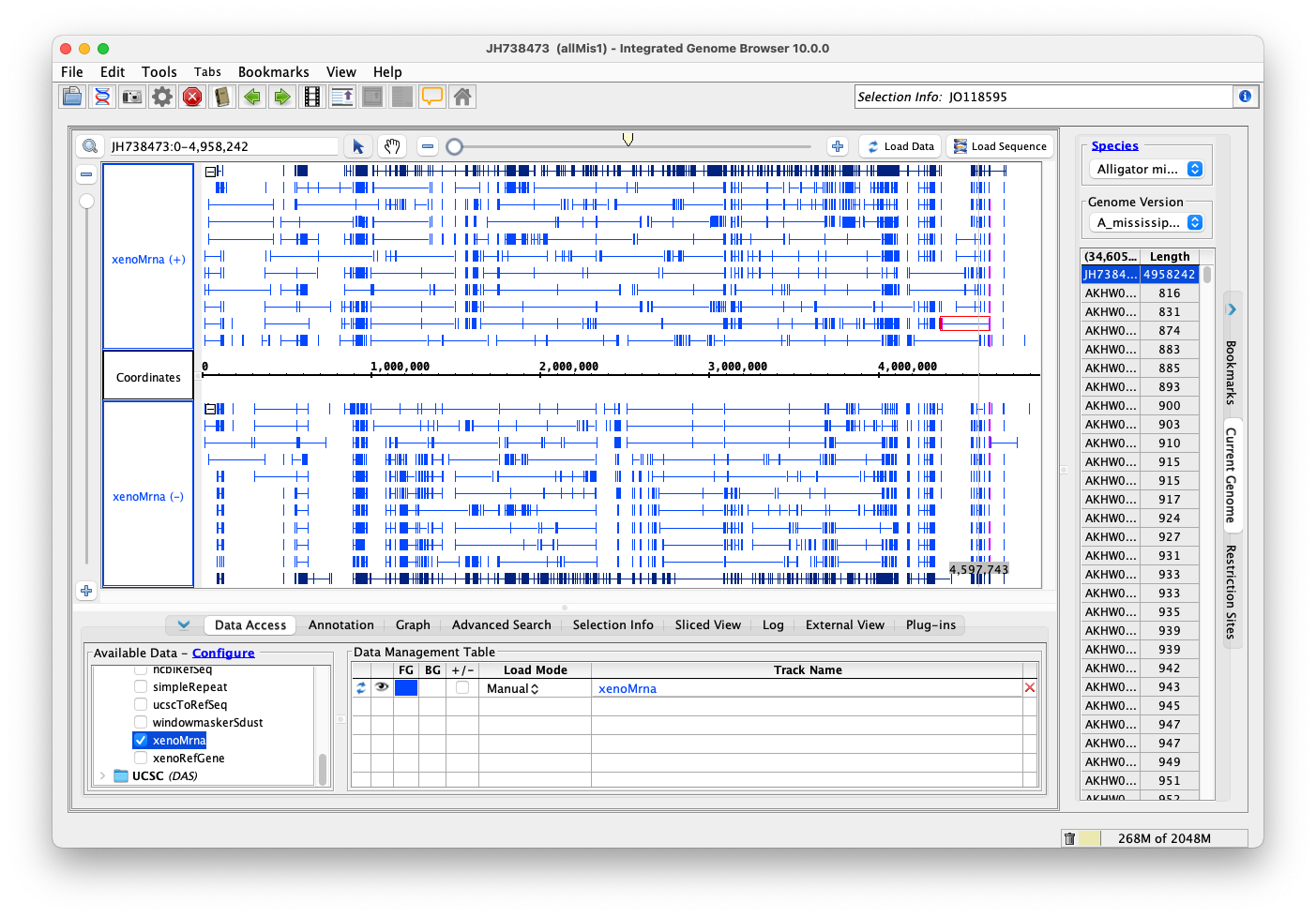Click the home toolbar icon

coord(461,97)
